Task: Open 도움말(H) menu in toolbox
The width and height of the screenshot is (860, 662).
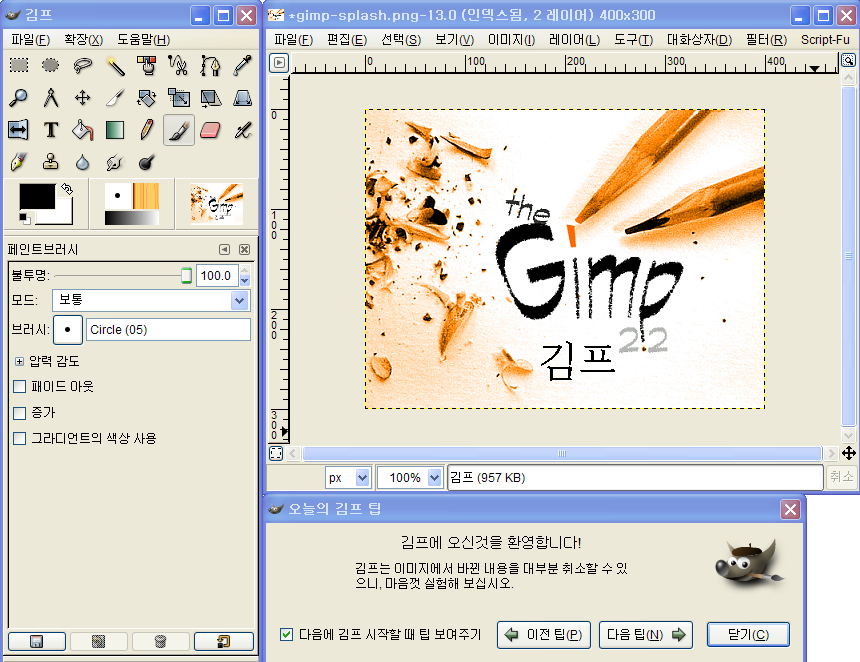Action: (143, 39)
